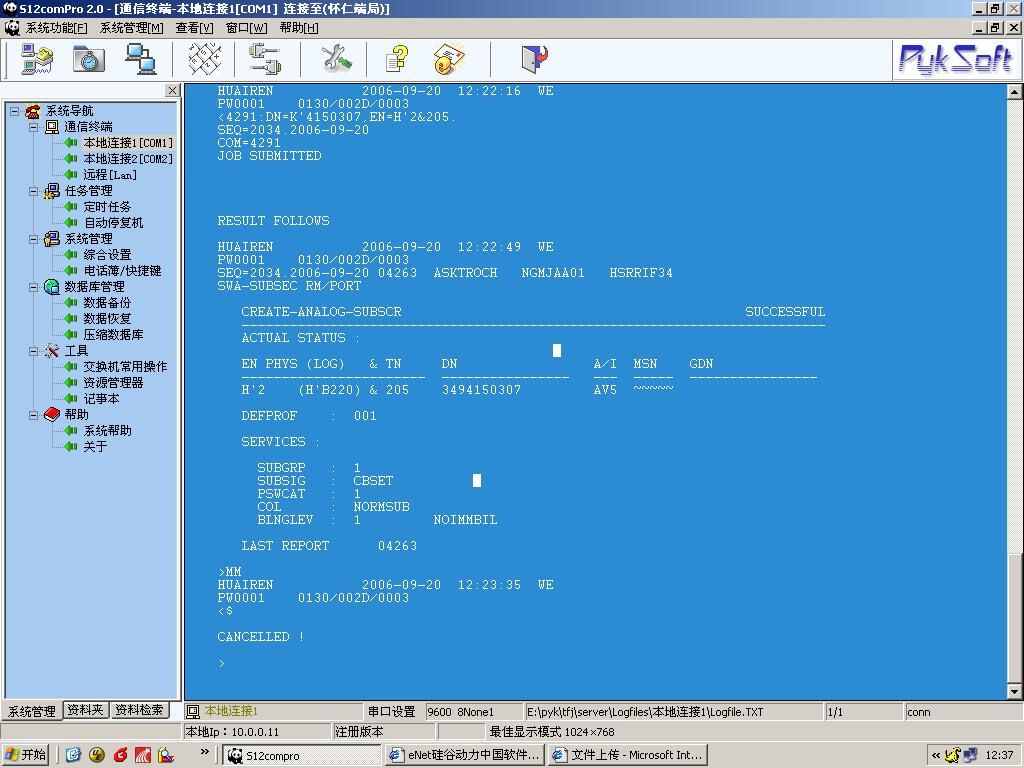Click the networked computers toolbar icon
This screenshot has width=1024, height=768.
(141, 60)
